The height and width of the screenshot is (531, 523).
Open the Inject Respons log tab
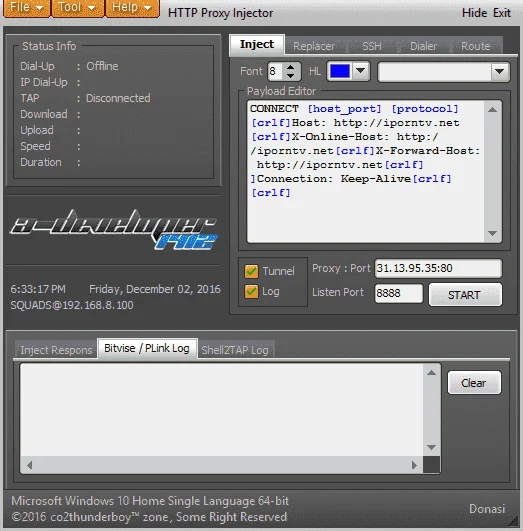point(56,350)
